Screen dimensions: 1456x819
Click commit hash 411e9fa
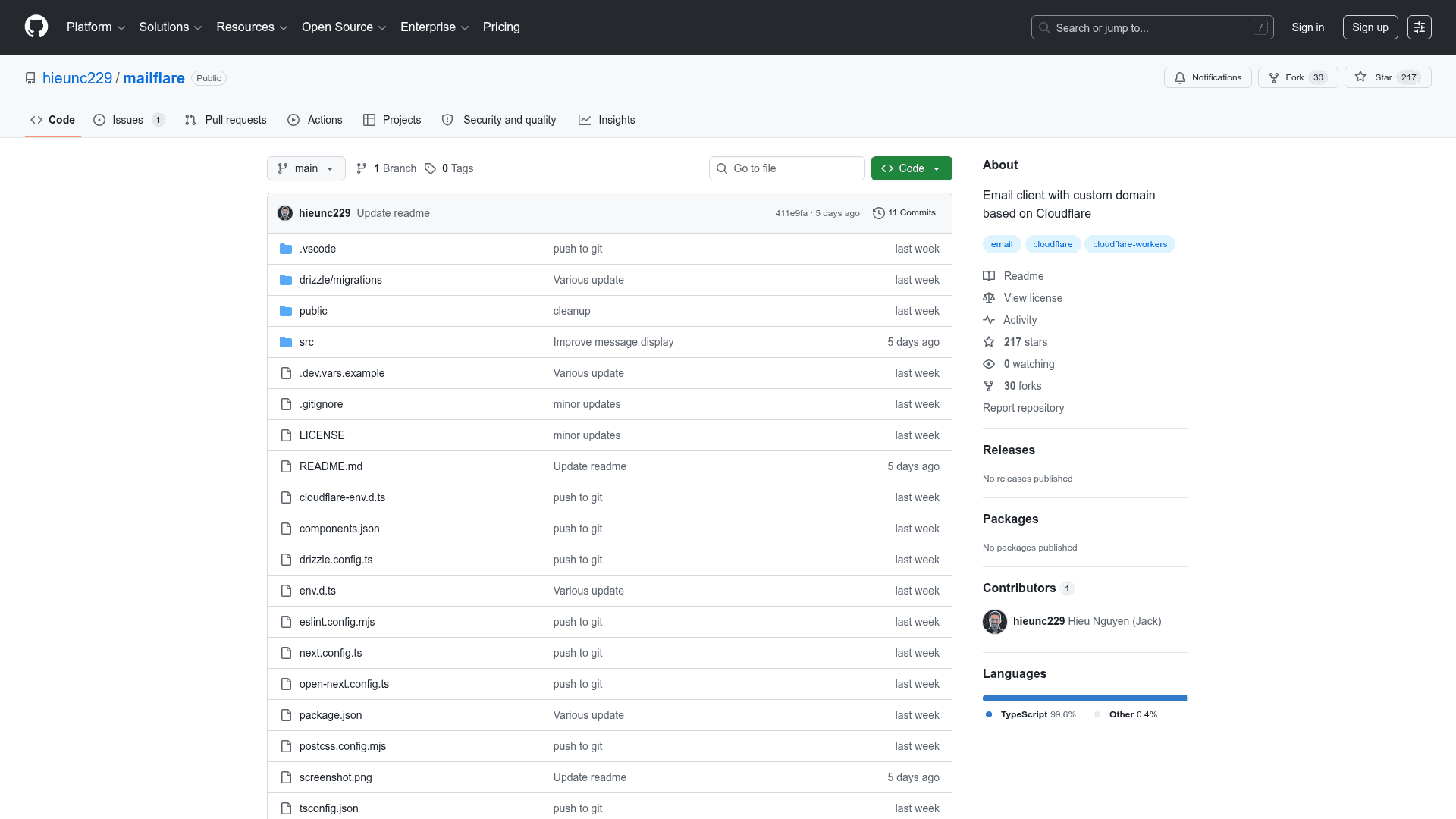[x=791, y=213]
